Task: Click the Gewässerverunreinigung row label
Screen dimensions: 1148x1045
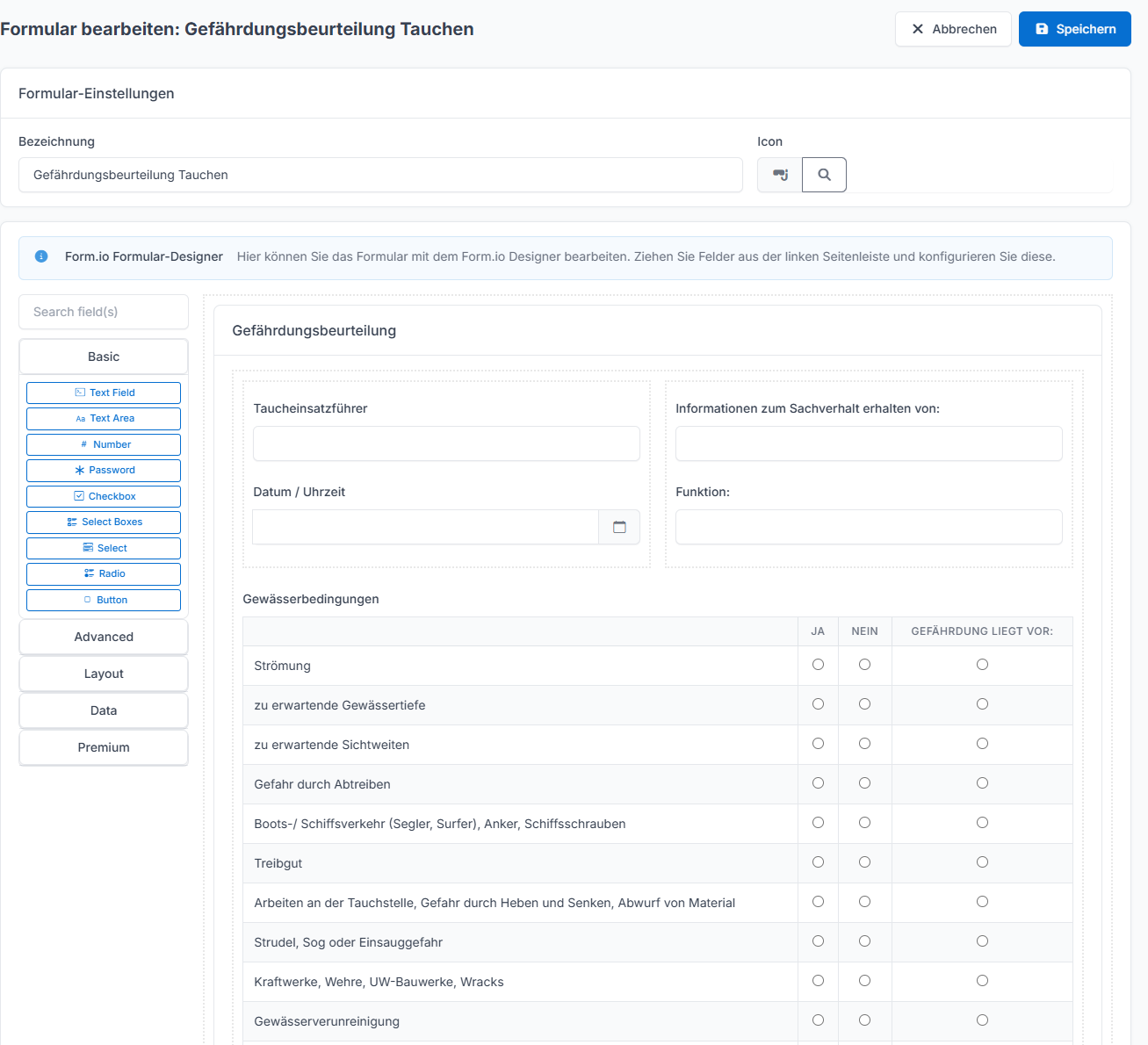Action: [327, 1021]
